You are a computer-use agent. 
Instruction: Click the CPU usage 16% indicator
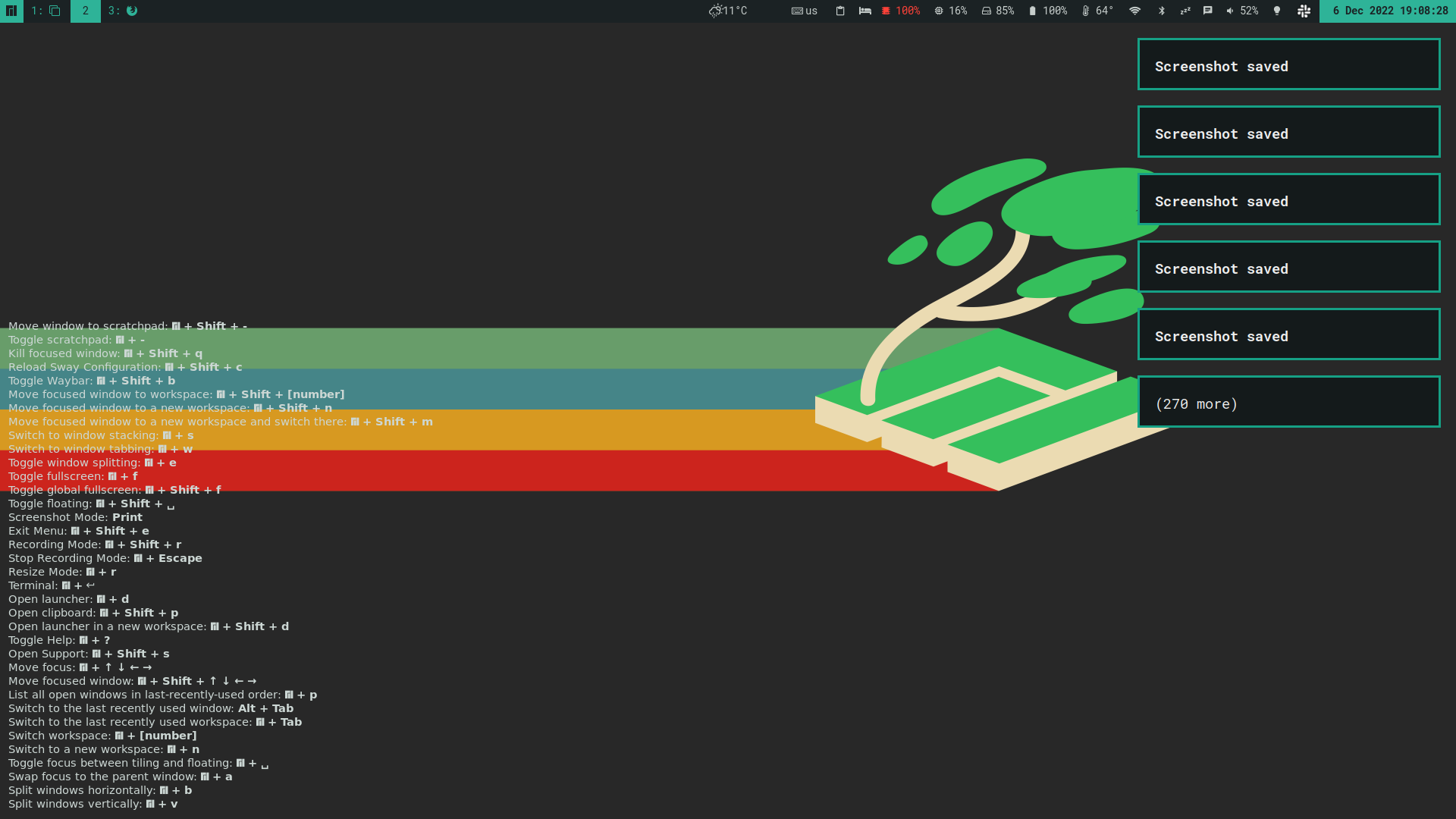point(951,11)
